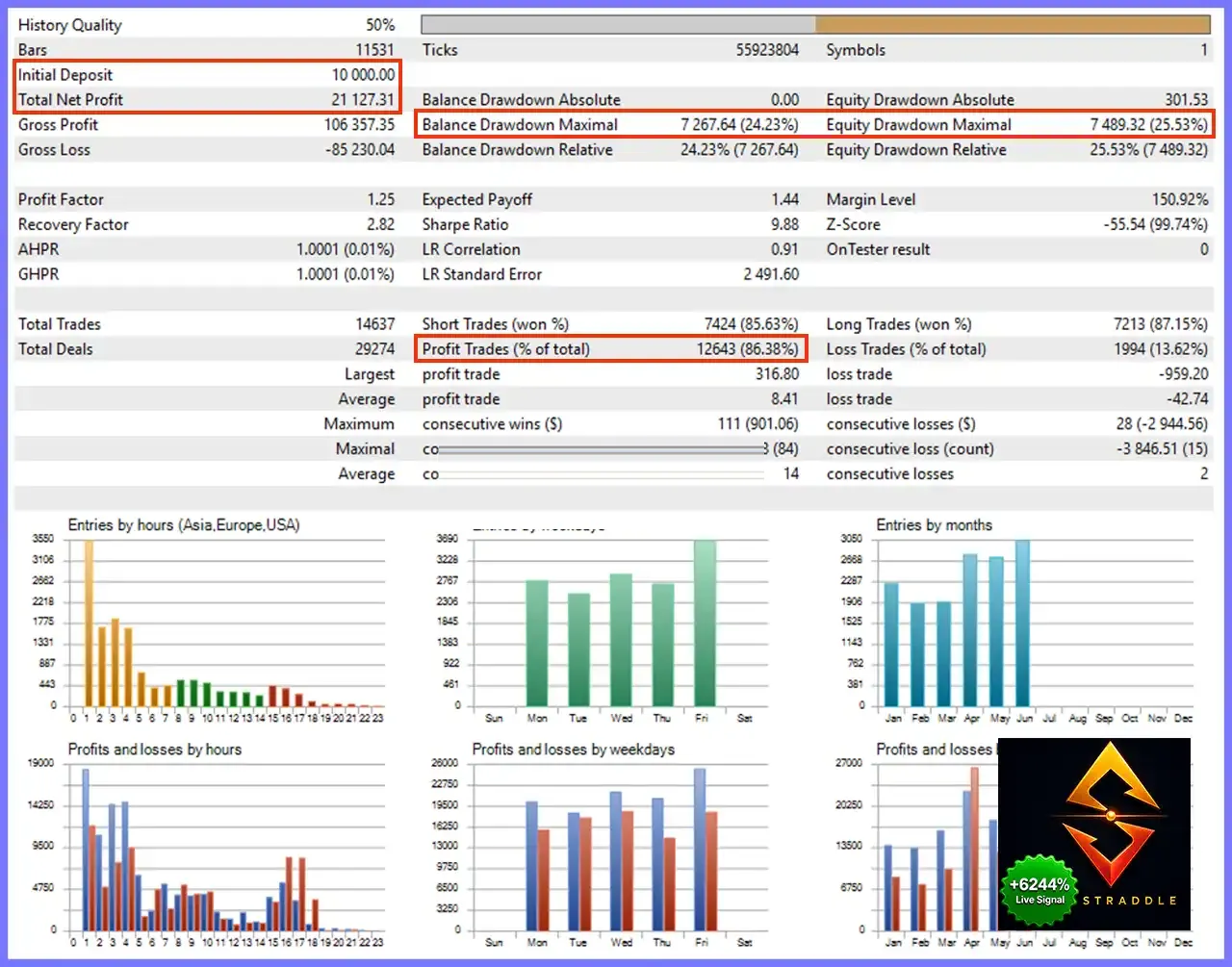Image resolution: width=1232 pixels, height=967 pixels.
Task: Click the Margin Level value 150.92%
Action: (x=1180, y=200)
